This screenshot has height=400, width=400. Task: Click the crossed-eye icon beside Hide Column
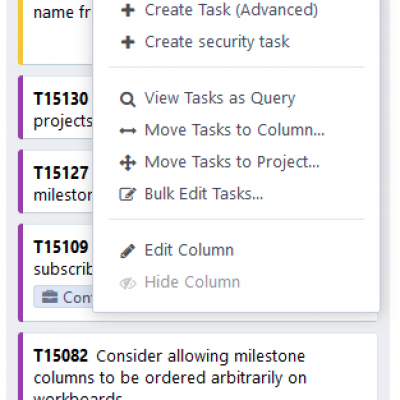pyautogui.click(x=128, y=283)
